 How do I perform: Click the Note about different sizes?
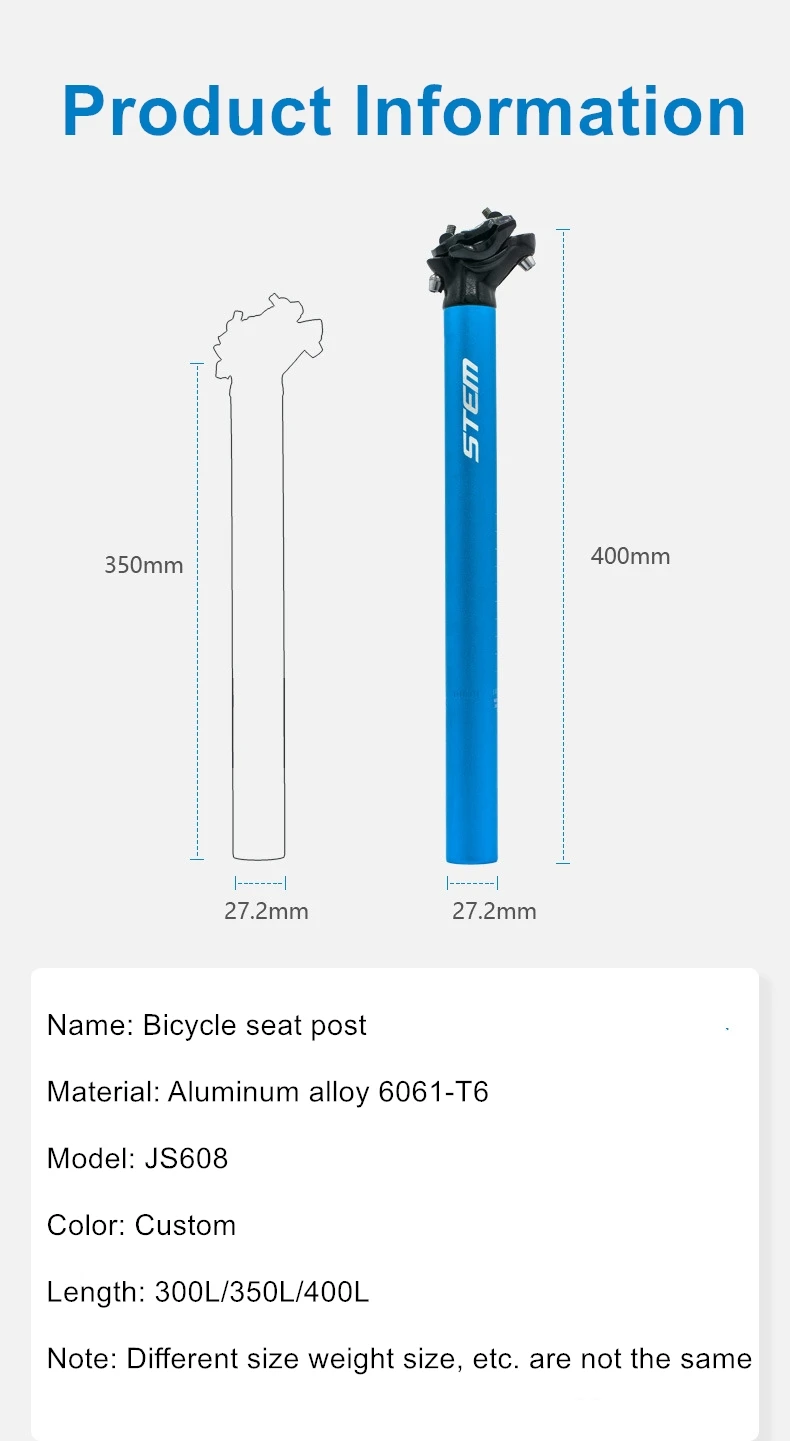(x=399, y=1359)
